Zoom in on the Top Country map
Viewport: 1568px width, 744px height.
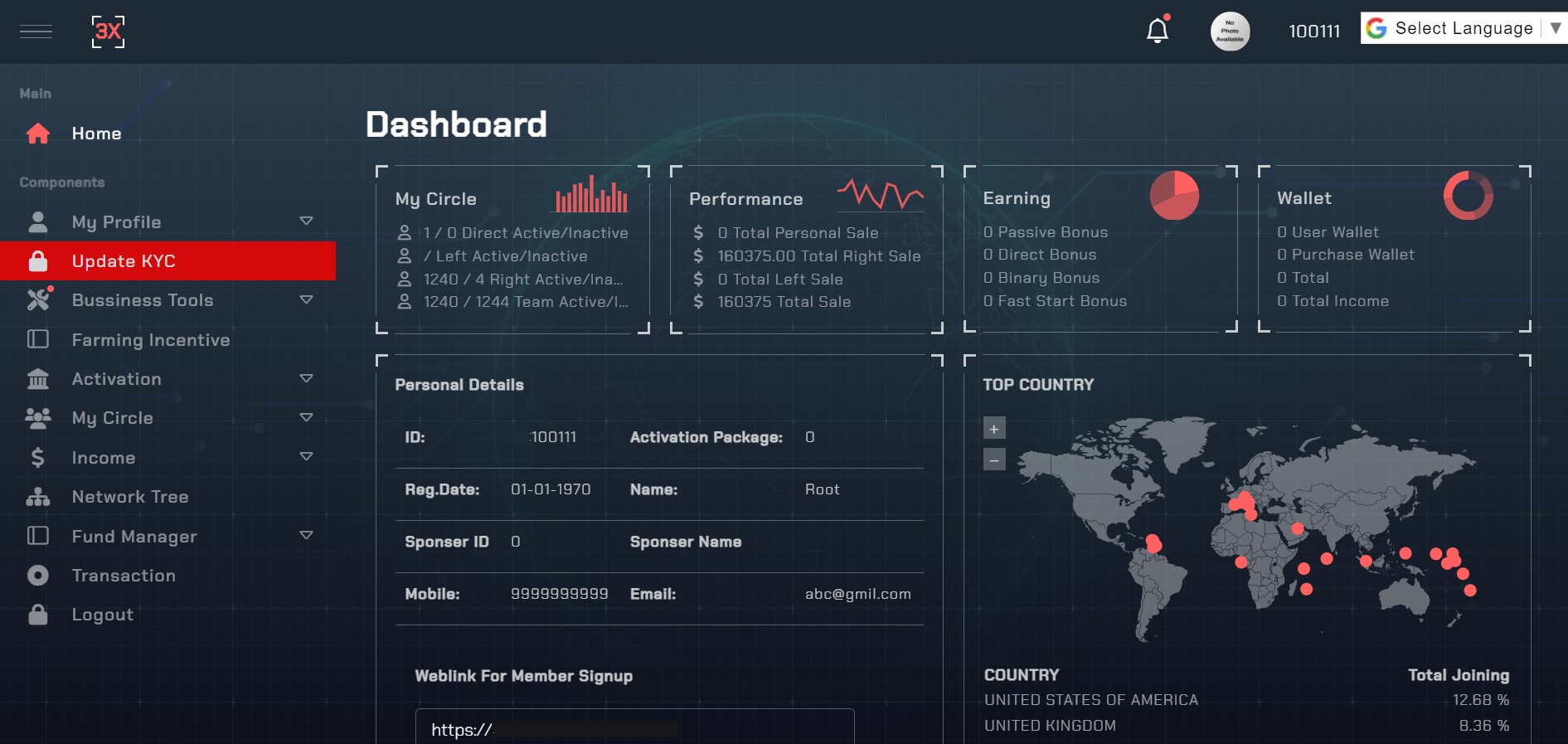994,429
